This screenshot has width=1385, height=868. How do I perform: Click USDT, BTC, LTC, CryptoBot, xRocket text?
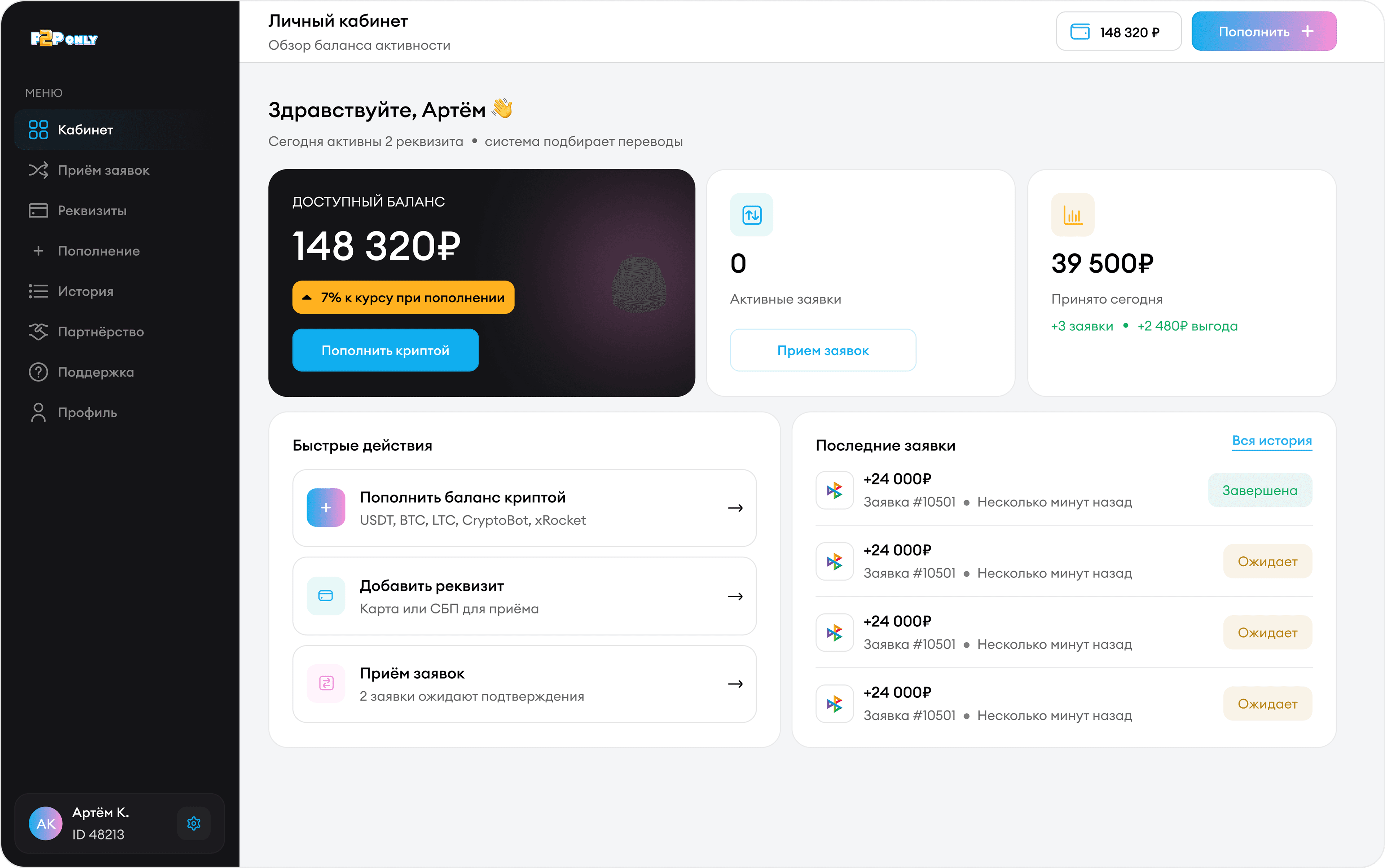point(472,520)
